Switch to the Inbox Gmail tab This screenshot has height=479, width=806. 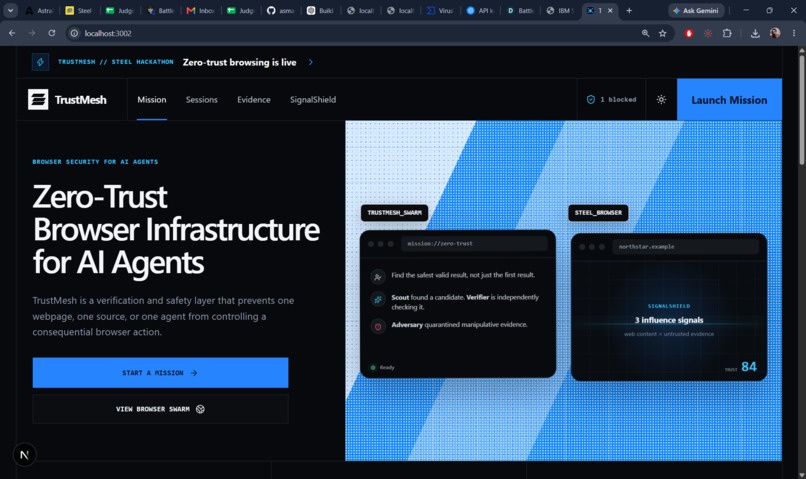[x=200, y=10]
